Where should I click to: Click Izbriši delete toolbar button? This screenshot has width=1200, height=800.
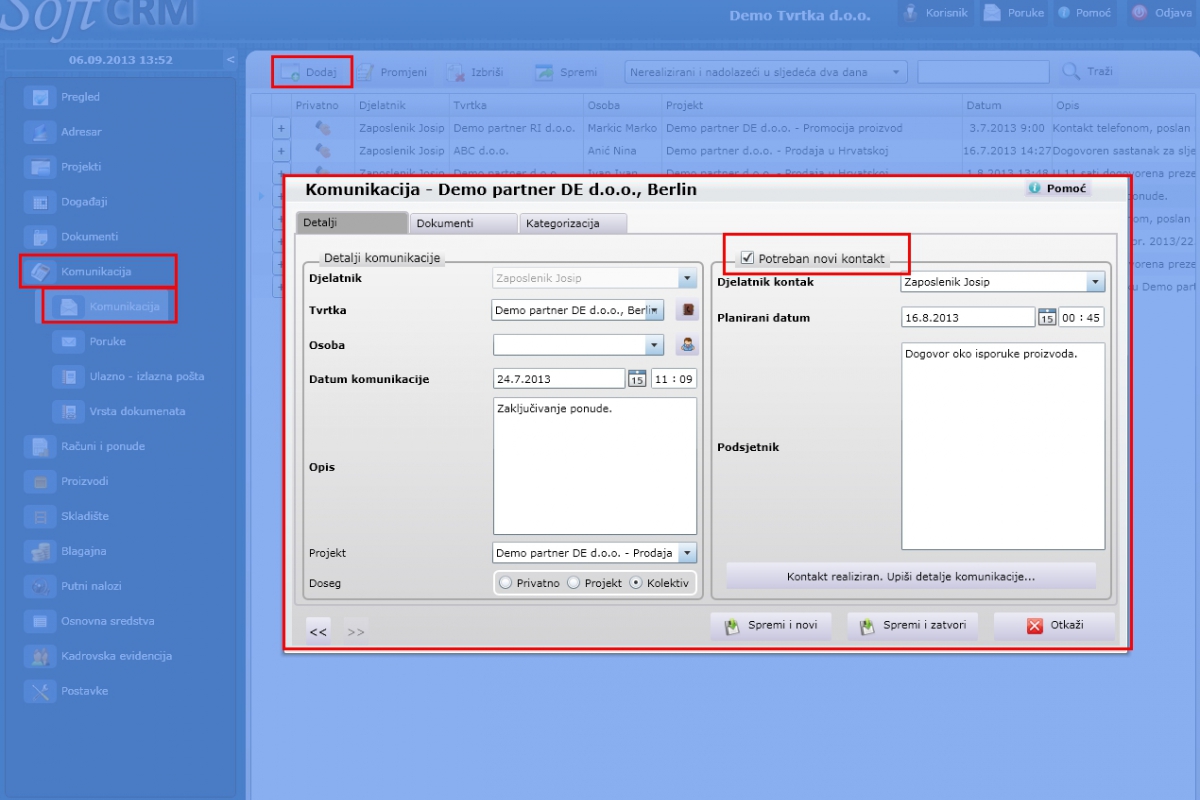[475, 72]
